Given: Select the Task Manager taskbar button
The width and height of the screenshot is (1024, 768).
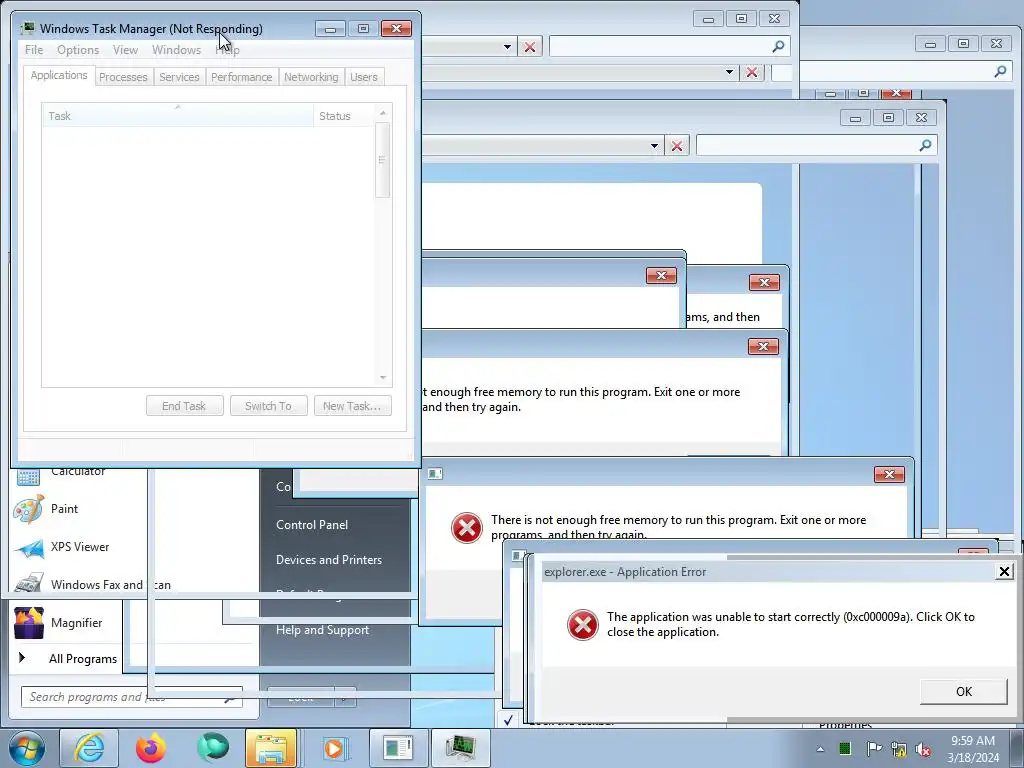Looking at the screenshot, I should 460,748.
